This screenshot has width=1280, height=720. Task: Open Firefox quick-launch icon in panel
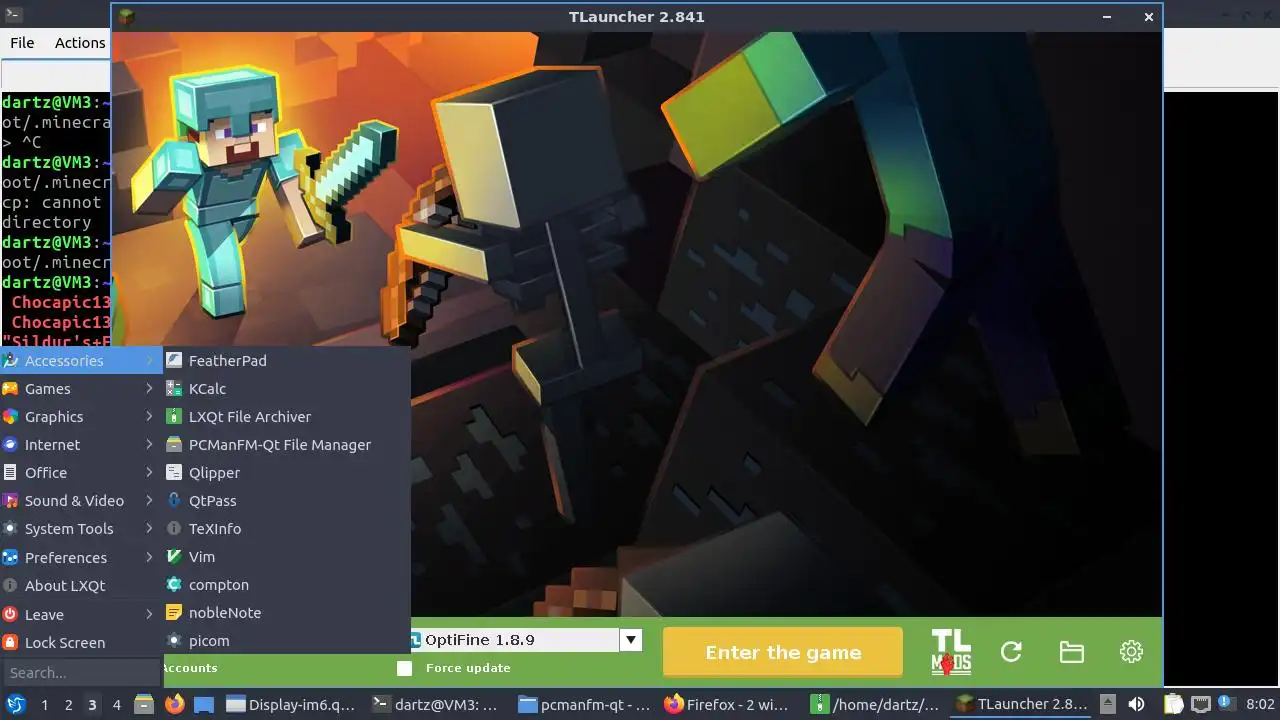[x=175, y=704]
